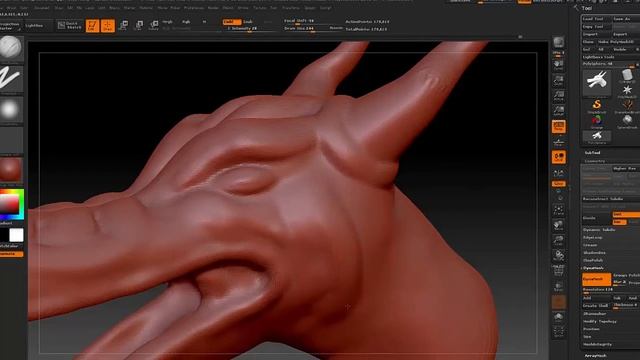640x360 pixels.
Task: Click the Rotate view icon on right shelf
Action: coord(558,256)
